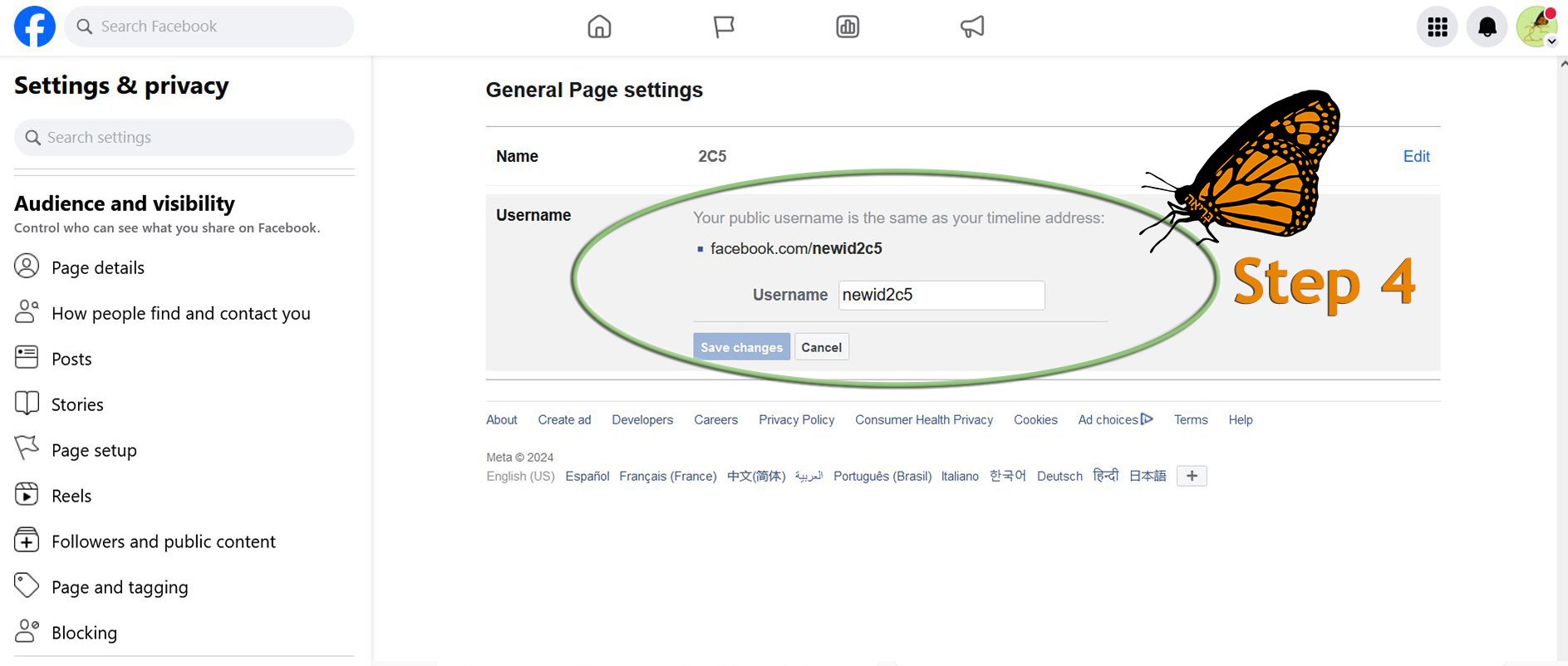Switch language to Español
1568x666 pixels.
click(x=587, y=476)
